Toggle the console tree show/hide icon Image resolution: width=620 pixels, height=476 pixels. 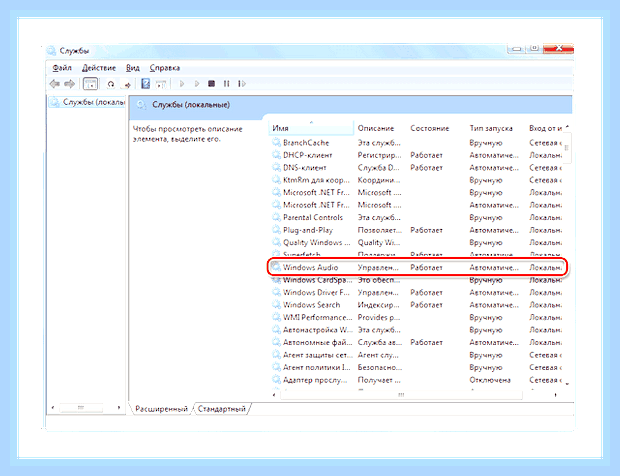coord(90,84)
